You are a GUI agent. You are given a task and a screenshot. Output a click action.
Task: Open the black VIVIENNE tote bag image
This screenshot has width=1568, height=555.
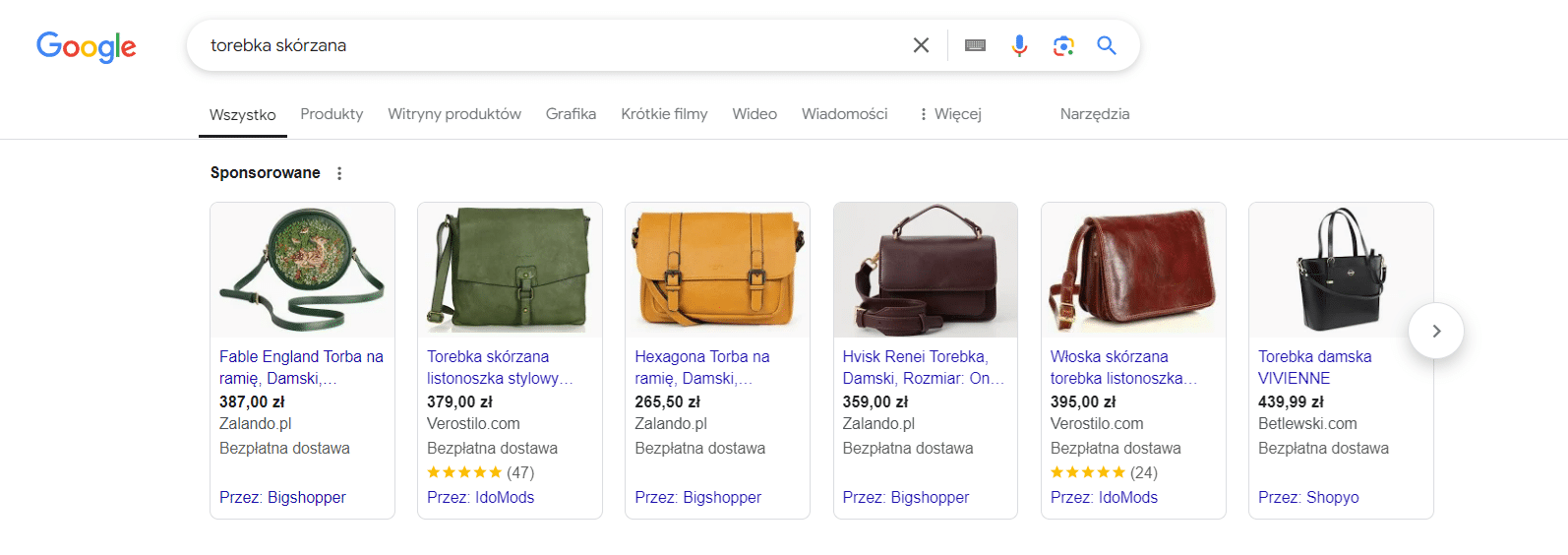coord(1341,270)
